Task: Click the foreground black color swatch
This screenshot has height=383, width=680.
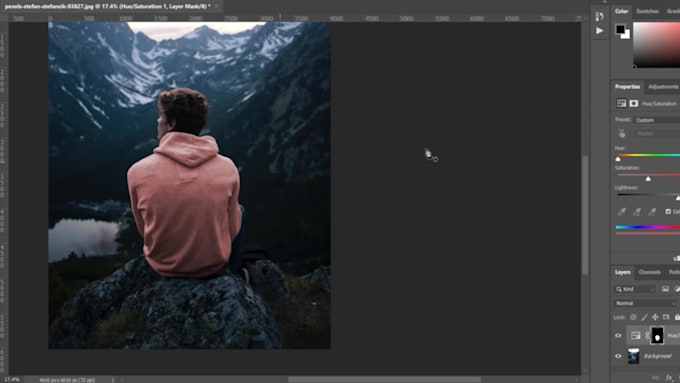Action: (x=621, y=29)
